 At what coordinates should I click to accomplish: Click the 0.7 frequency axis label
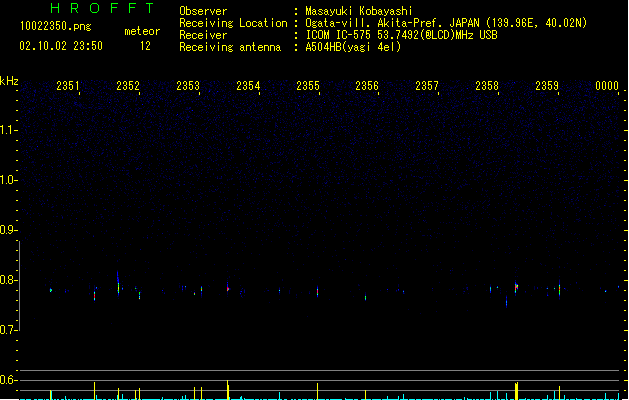coord(8,330)
